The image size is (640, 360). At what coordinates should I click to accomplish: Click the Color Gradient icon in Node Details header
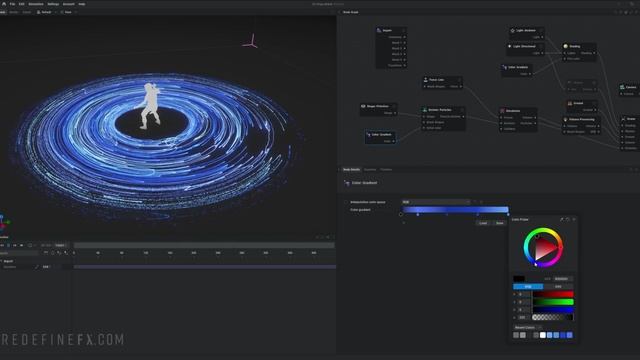pyautogui.click(x=347, y=183)
